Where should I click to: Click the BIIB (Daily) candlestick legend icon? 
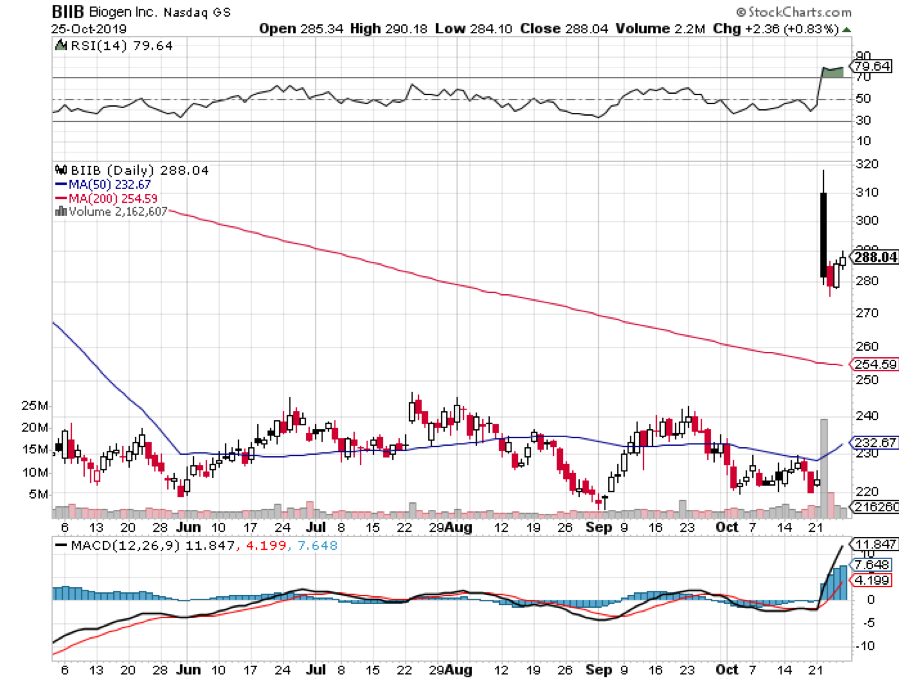60,171
